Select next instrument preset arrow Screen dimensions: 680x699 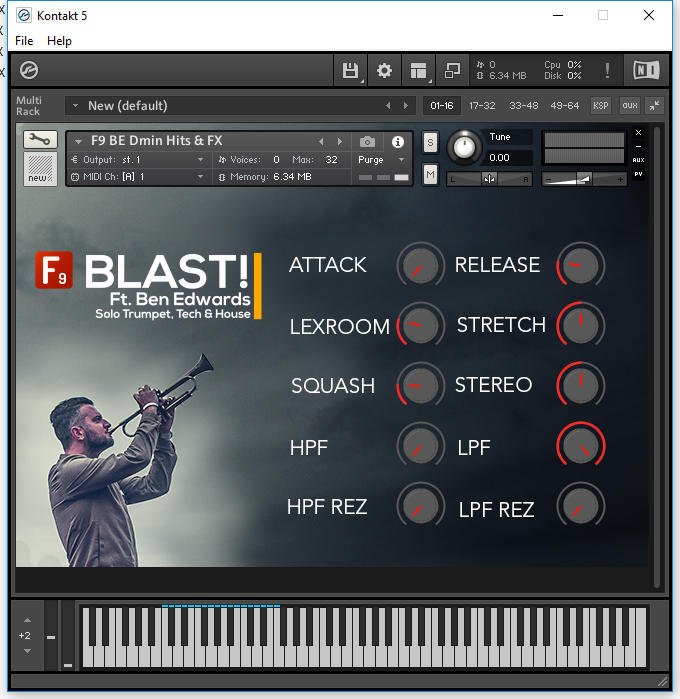coord(340,142)
